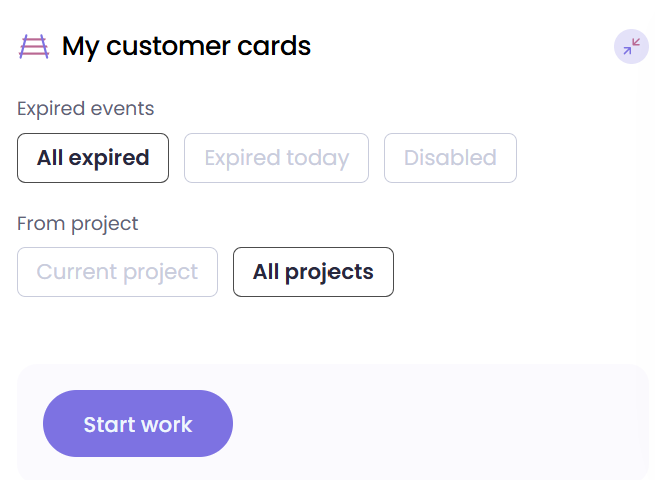Click the Expired events label

point(86,109)
